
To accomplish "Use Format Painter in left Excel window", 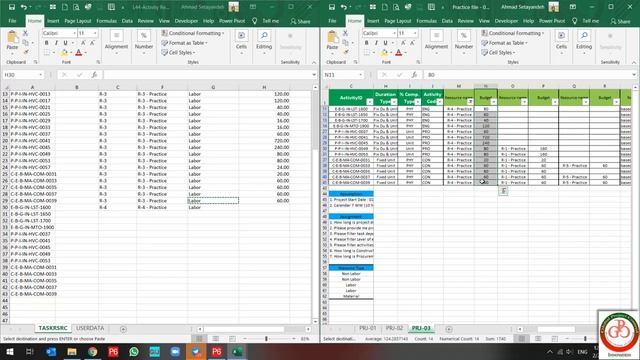I will 25,52.
